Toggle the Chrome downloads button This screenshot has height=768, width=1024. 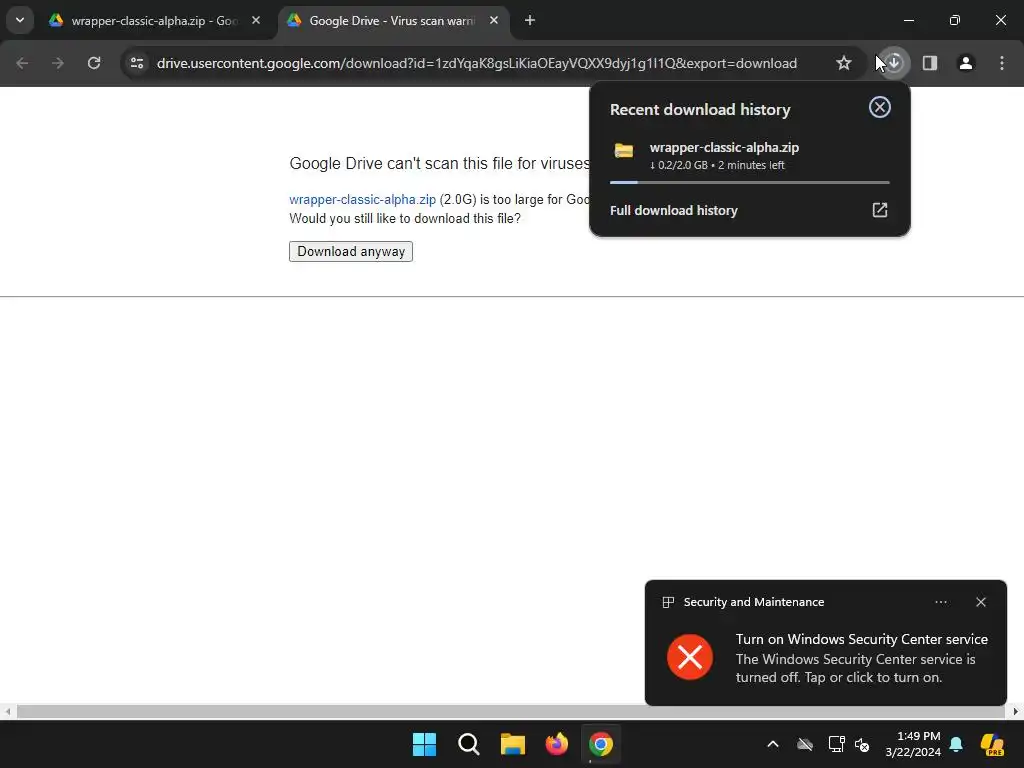click(x=894, y=63)
